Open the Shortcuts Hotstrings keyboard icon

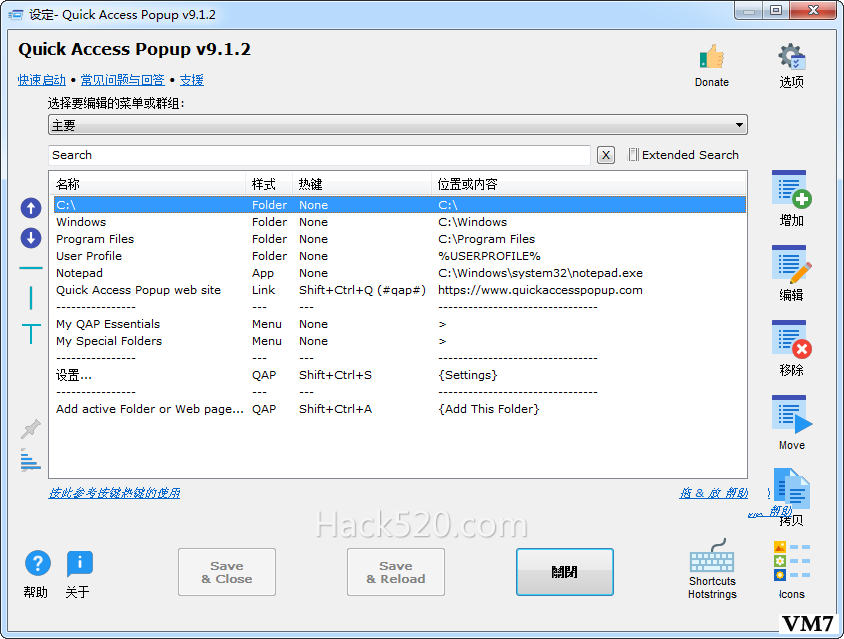pos(712,556)
